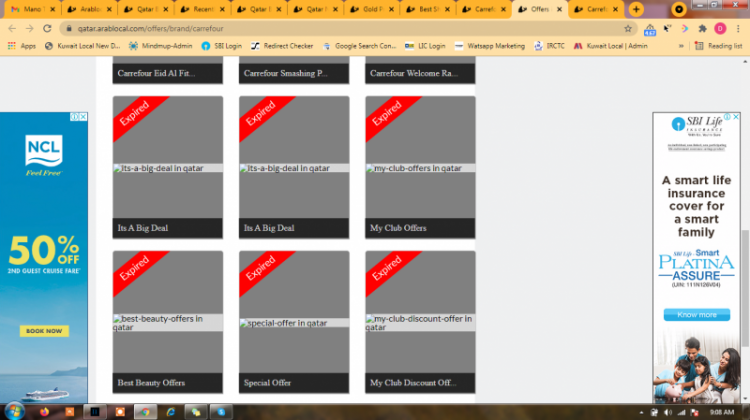Open SBI Login bookmark
Screen dimensions: 750x420
(x=221, y=46)
